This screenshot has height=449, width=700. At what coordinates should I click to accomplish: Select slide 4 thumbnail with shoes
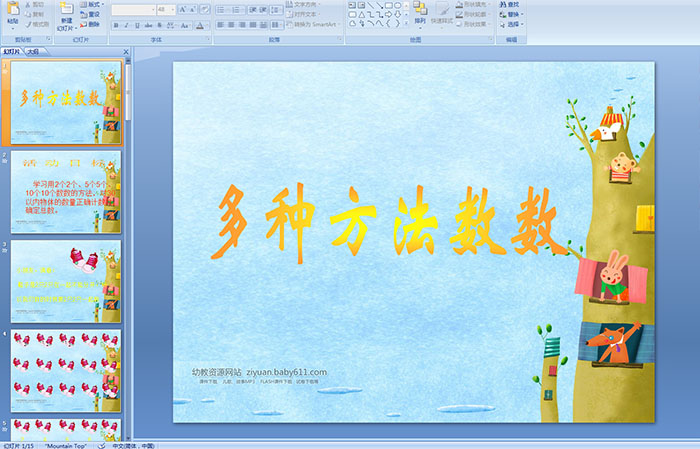[x=66, y=370]
